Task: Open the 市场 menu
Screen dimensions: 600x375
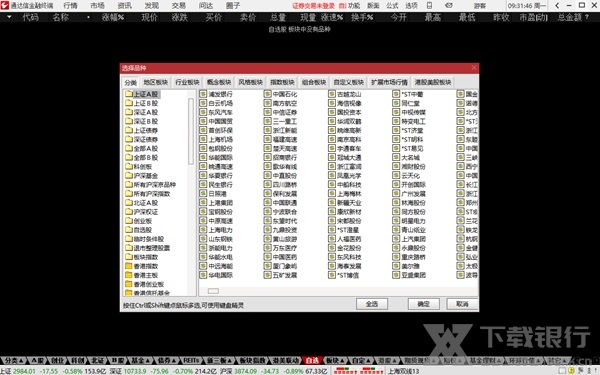Action: point(98,5)
